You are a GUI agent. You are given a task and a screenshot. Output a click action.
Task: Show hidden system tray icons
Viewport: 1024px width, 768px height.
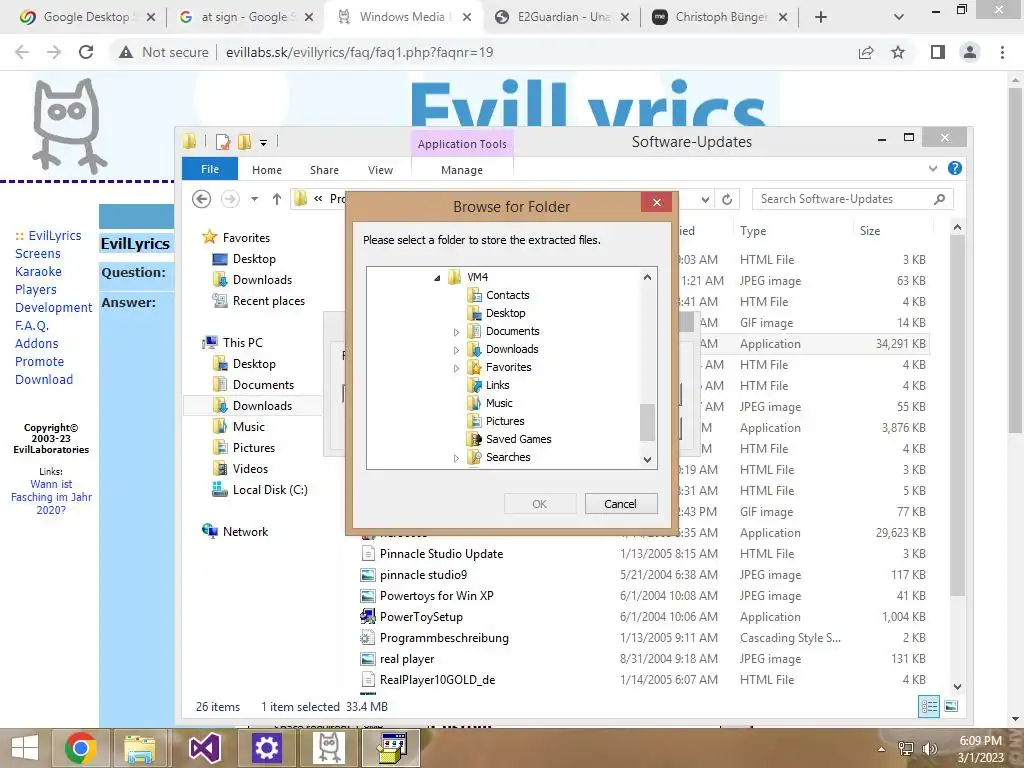(x=882, y=748)
